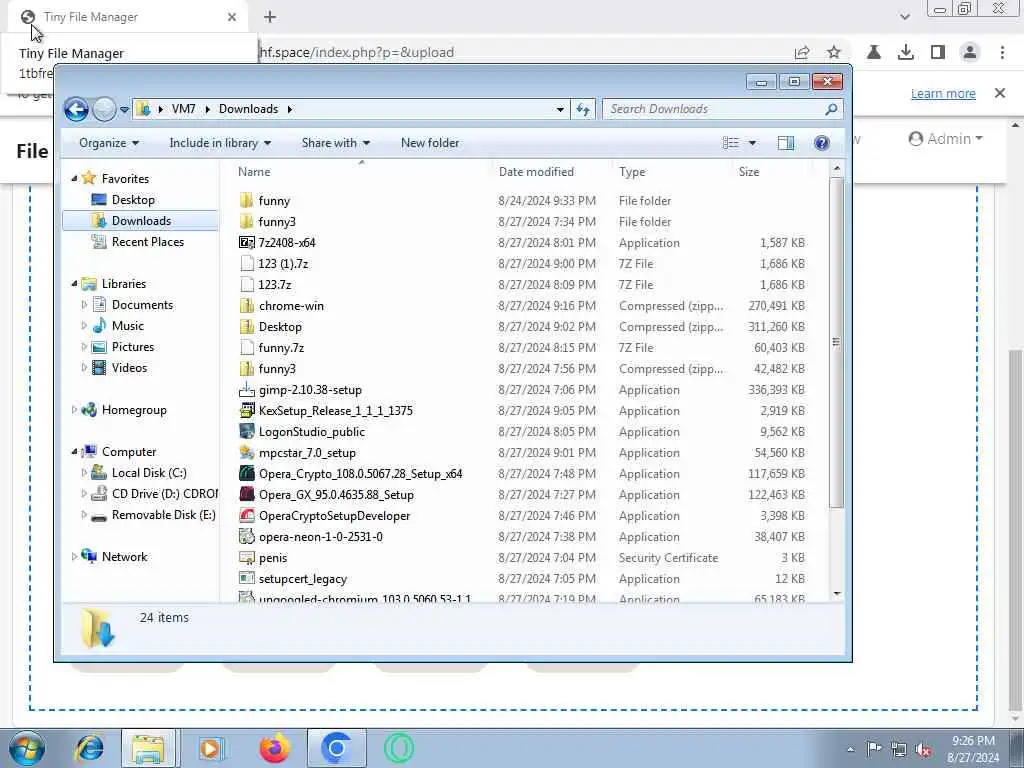
Task: Click the muted volume tray icon
Action: [923, 749]
